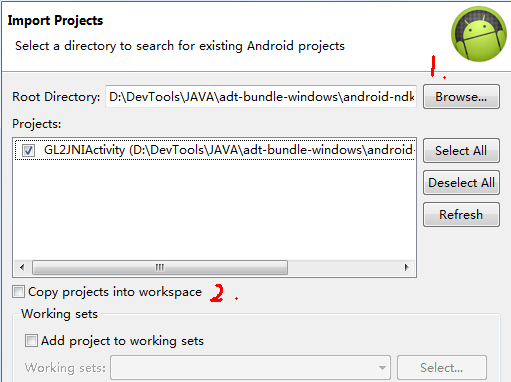This screenshot has height=382, width=511.
Task: Click the working sets Select... button
Action: [442, 368]
